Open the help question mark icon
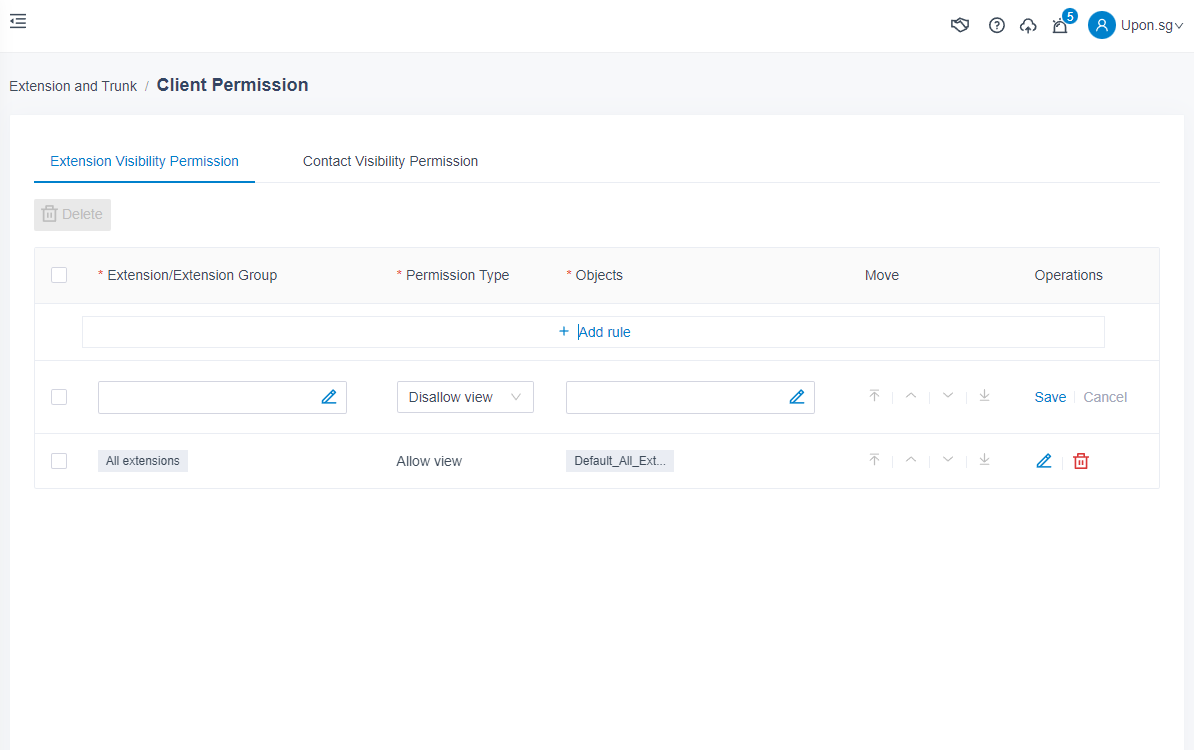Viewport: 1194px width, 750px height. tap(996, 26)
